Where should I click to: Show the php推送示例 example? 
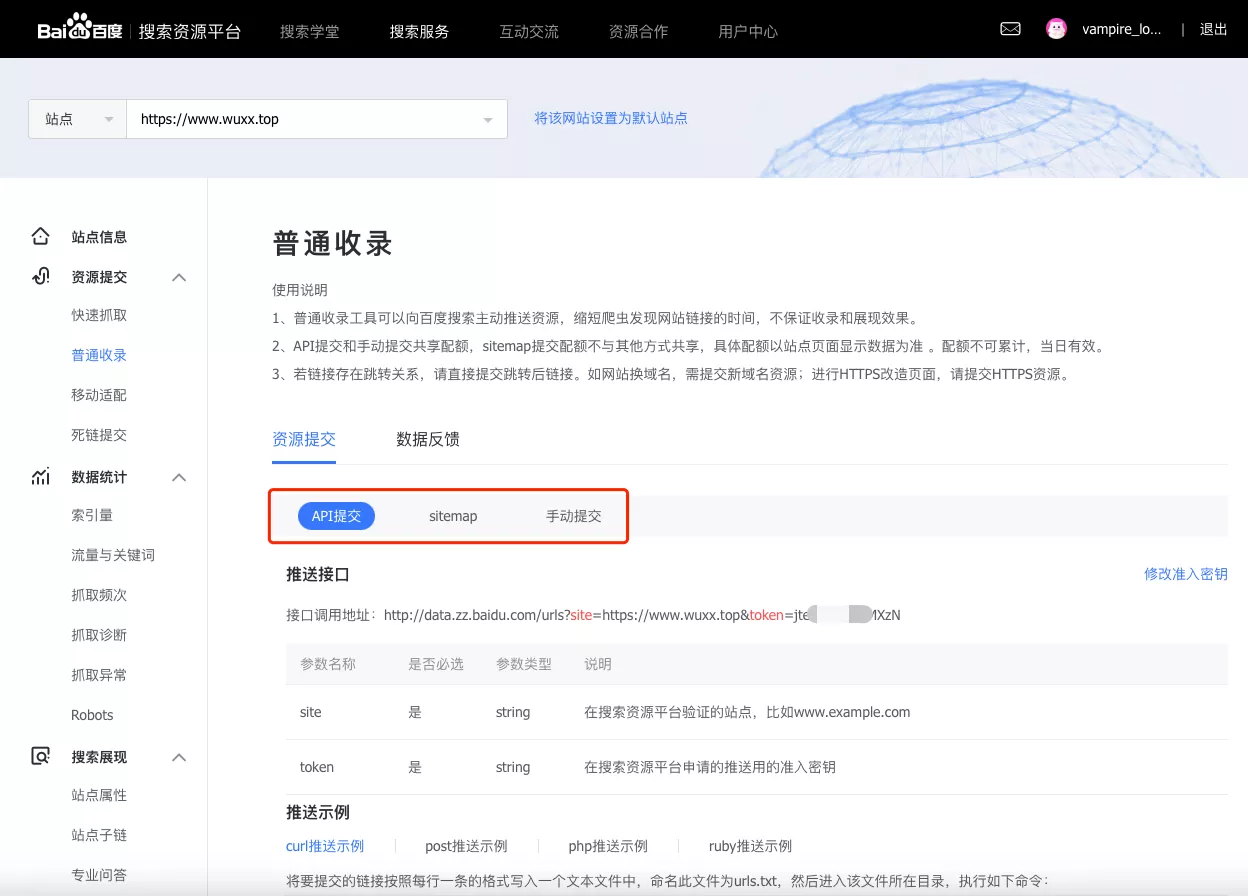pos(608,846)
